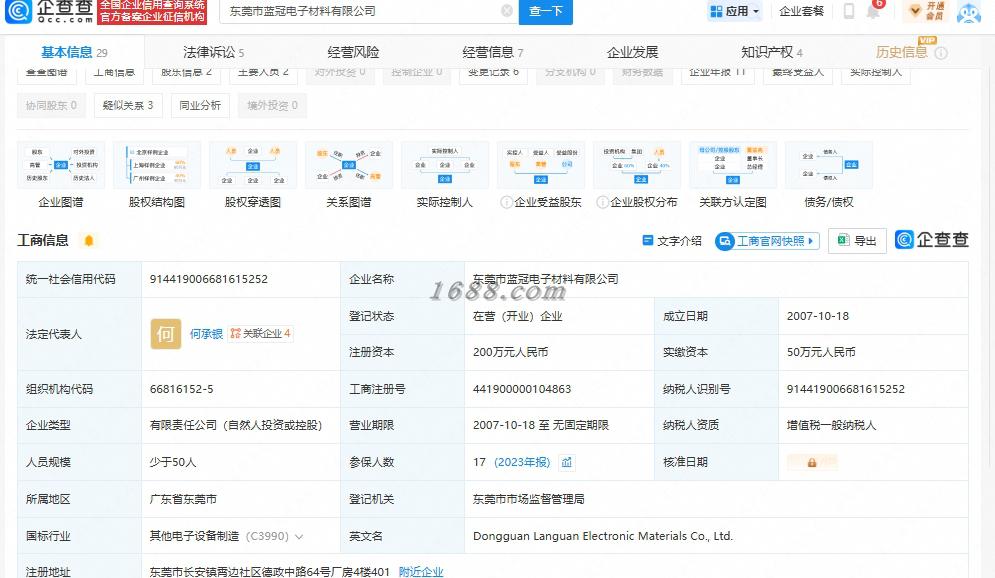Open the 应用 dropdown menu
Screen dimensions: 995x578
pos(734,11)
